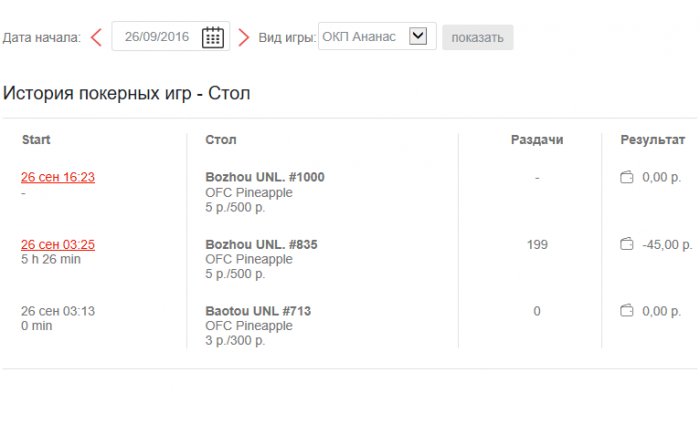
Task: Click the Раздачи column header
Action: click(x=537, y=140)
